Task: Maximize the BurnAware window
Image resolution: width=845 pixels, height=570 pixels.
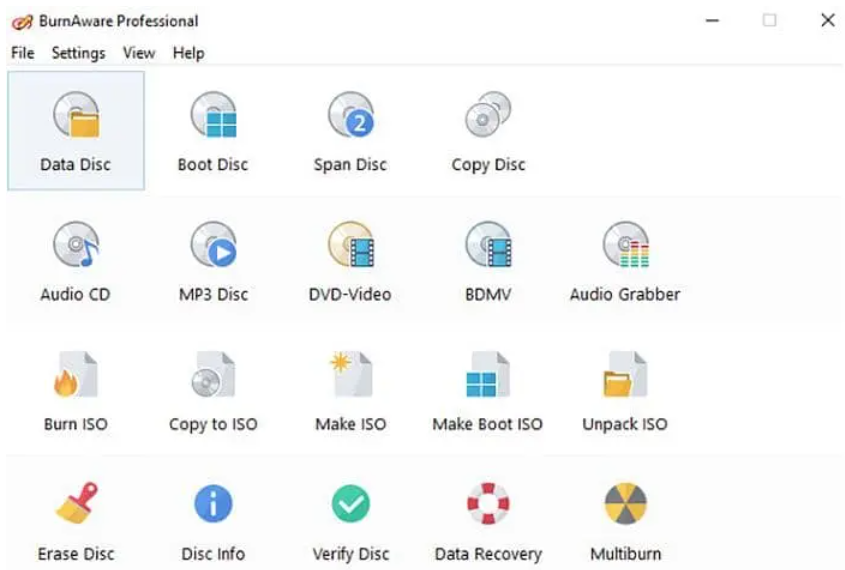Action: click(x=770, y=20)
